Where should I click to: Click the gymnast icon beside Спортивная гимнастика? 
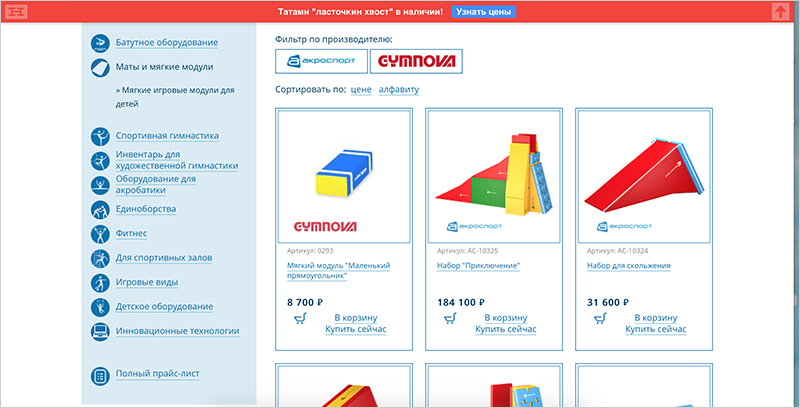pyautogui.click(x=100, y=136)
